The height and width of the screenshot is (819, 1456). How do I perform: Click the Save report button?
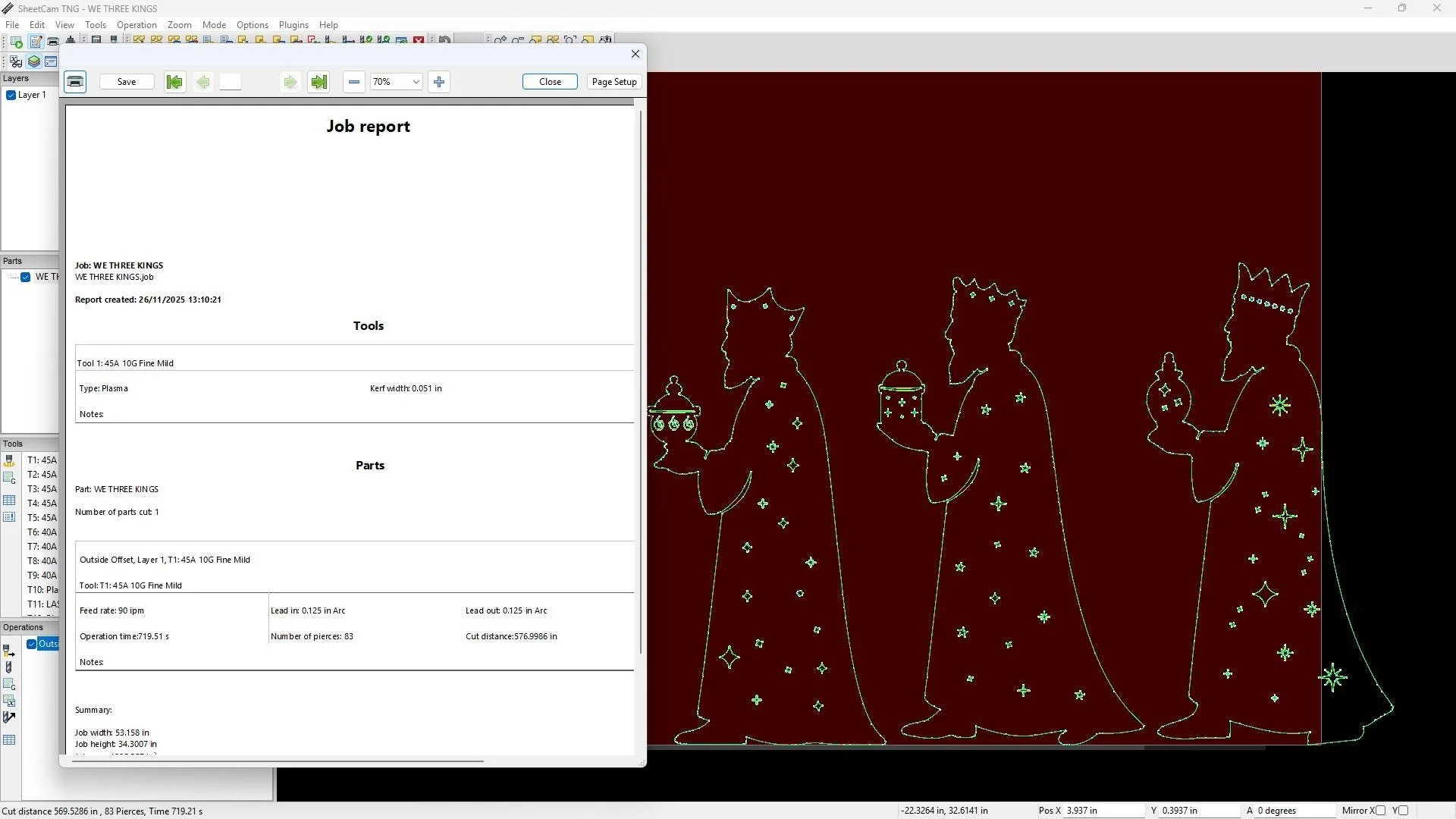click(127, 82)
